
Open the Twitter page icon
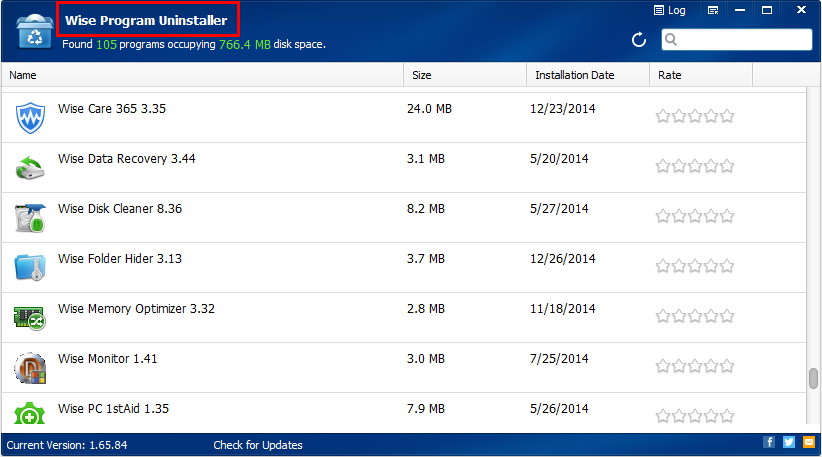[x=789, y=442]
